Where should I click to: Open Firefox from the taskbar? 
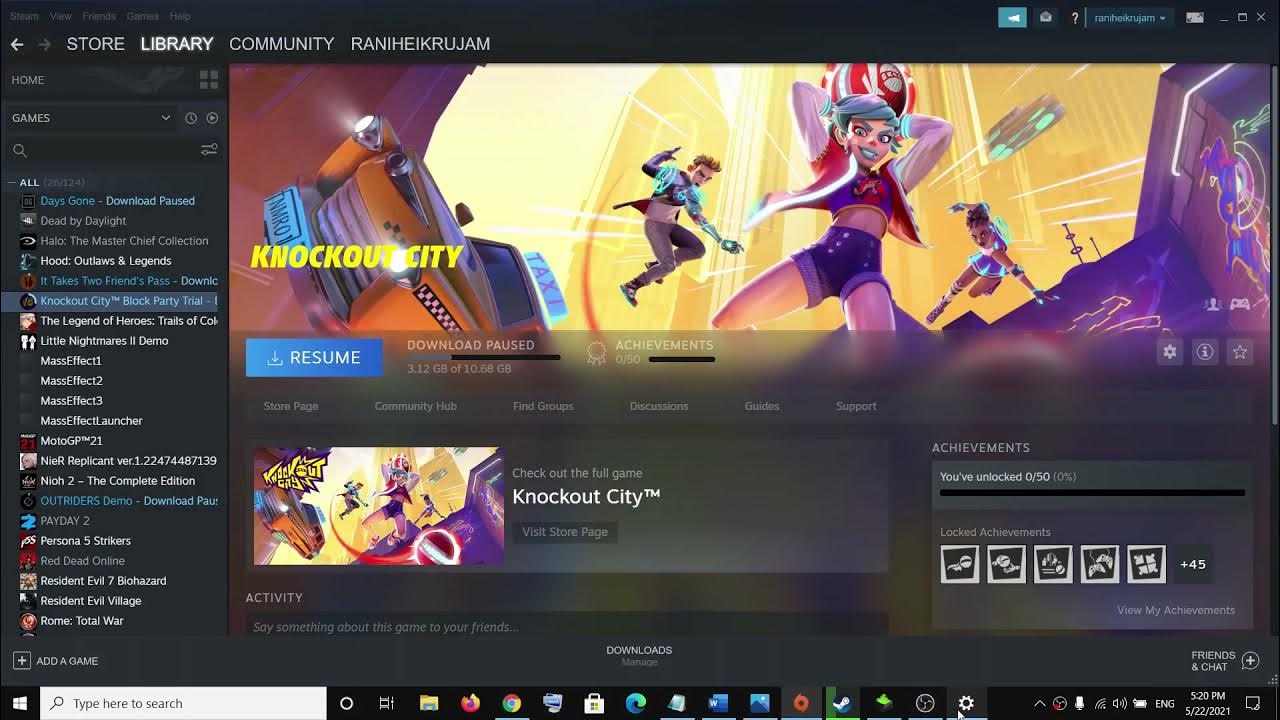click(x=470, y=703)
